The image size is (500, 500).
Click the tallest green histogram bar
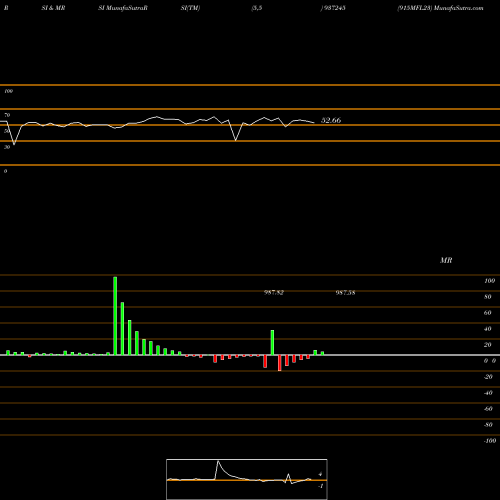115,316
